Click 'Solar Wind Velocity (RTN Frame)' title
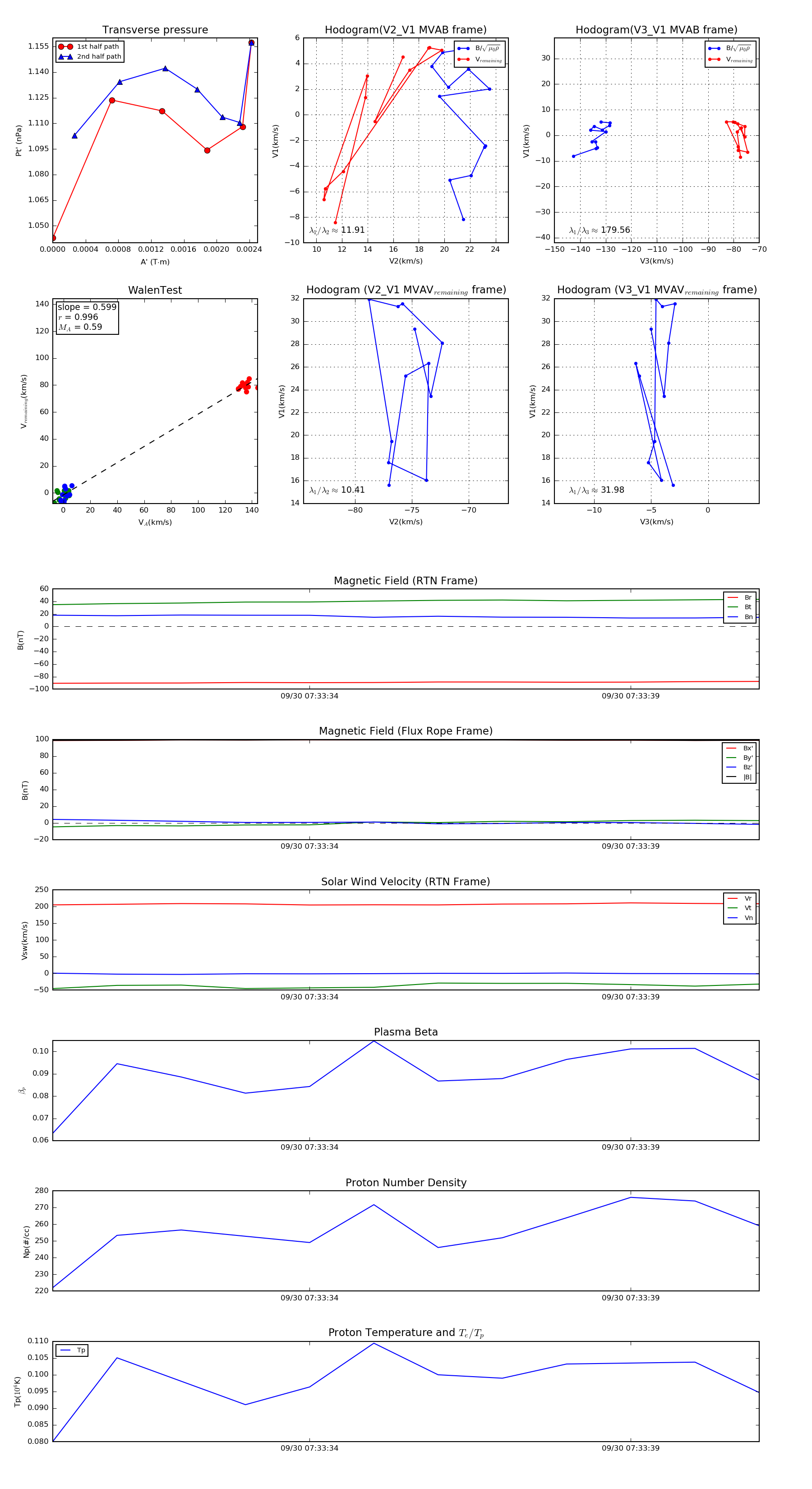The height and width of the screenshot is (1489, 812). [x=406, y=882]
